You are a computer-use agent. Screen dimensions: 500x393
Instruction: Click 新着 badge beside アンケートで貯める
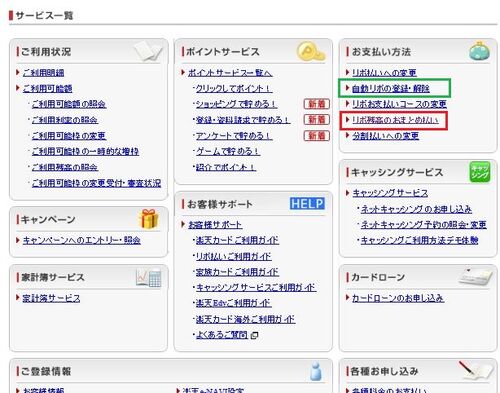pyautogui.click(x=317, y=136)
